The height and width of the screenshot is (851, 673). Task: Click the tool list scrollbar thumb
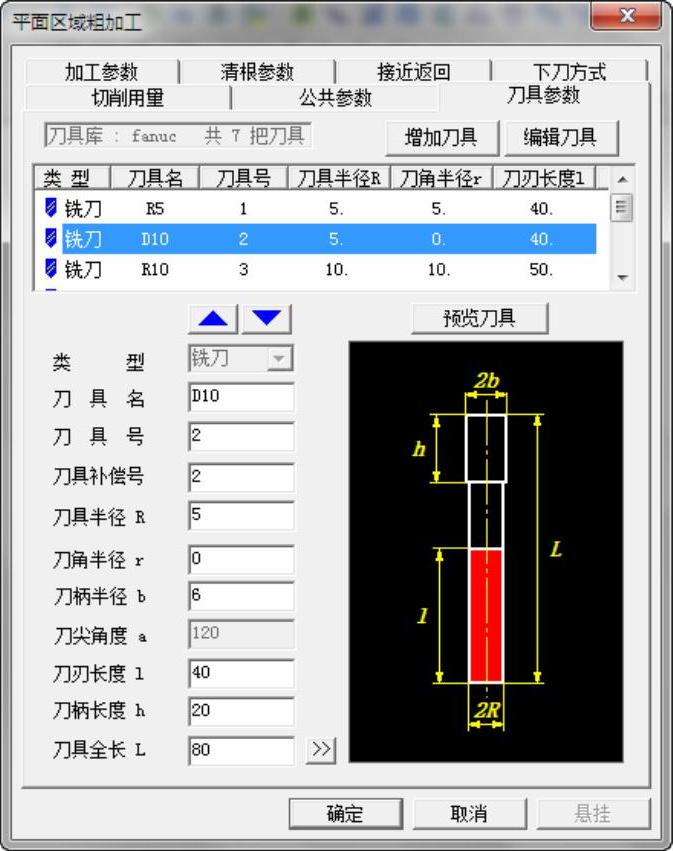(622, 207)
